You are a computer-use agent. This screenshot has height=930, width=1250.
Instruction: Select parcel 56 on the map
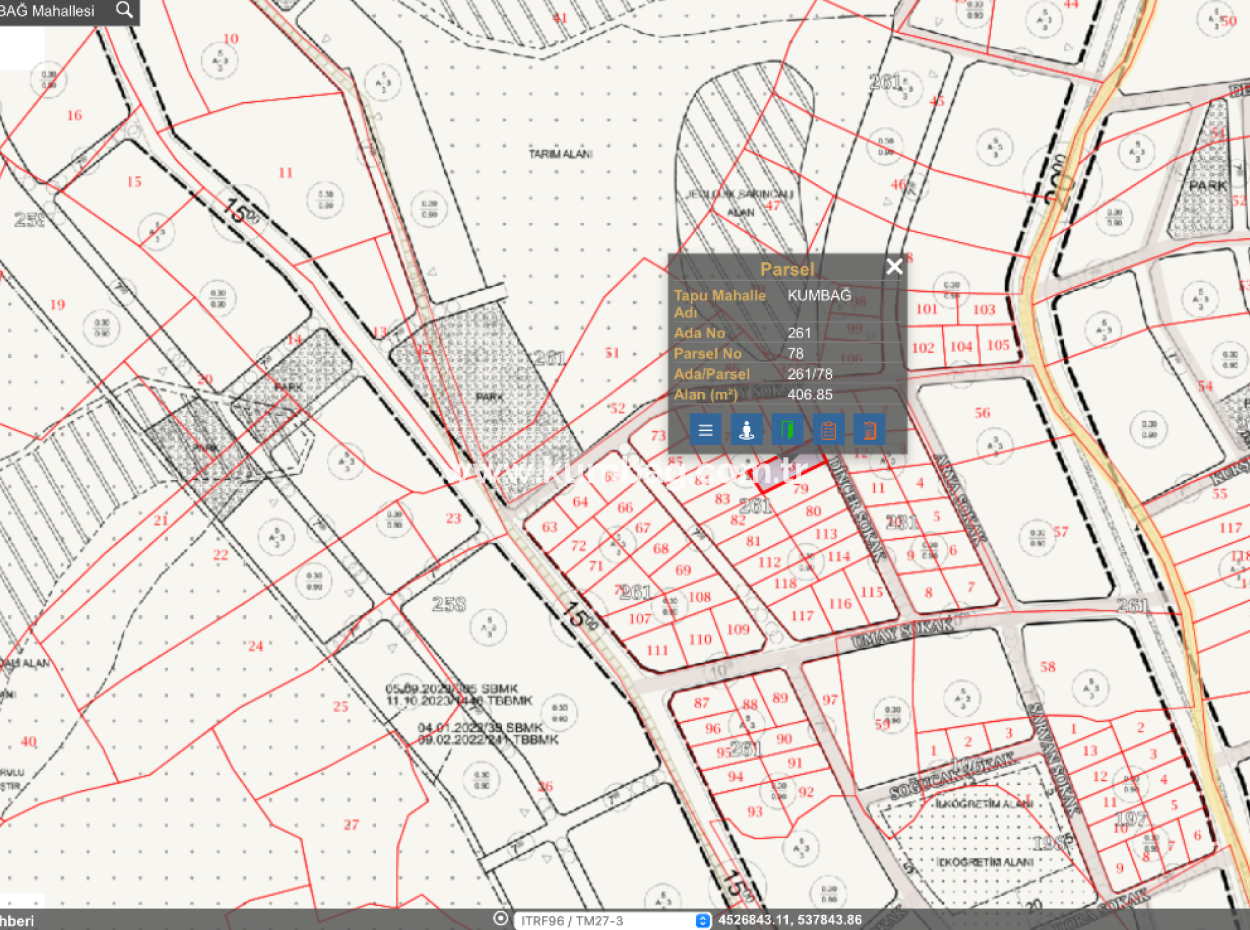click(x=982, y=413)
